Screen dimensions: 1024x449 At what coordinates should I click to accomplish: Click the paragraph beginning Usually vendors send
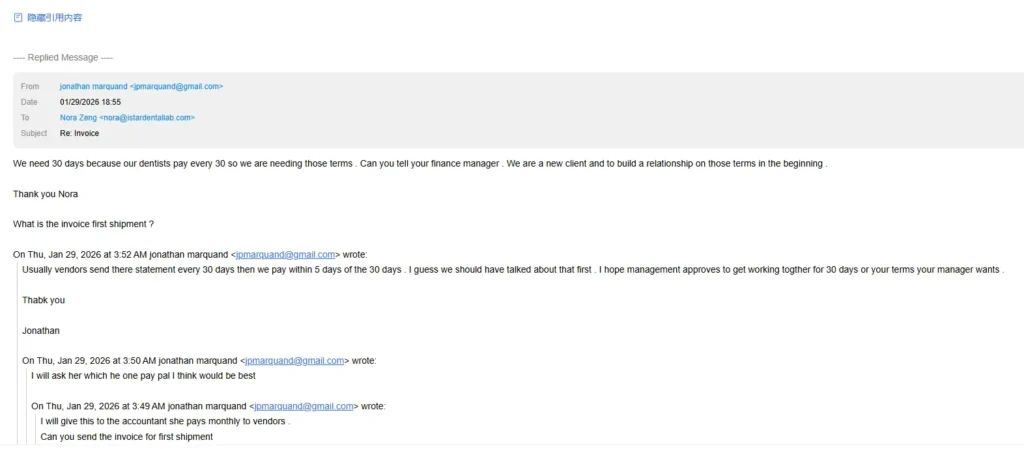click(513, 270)
